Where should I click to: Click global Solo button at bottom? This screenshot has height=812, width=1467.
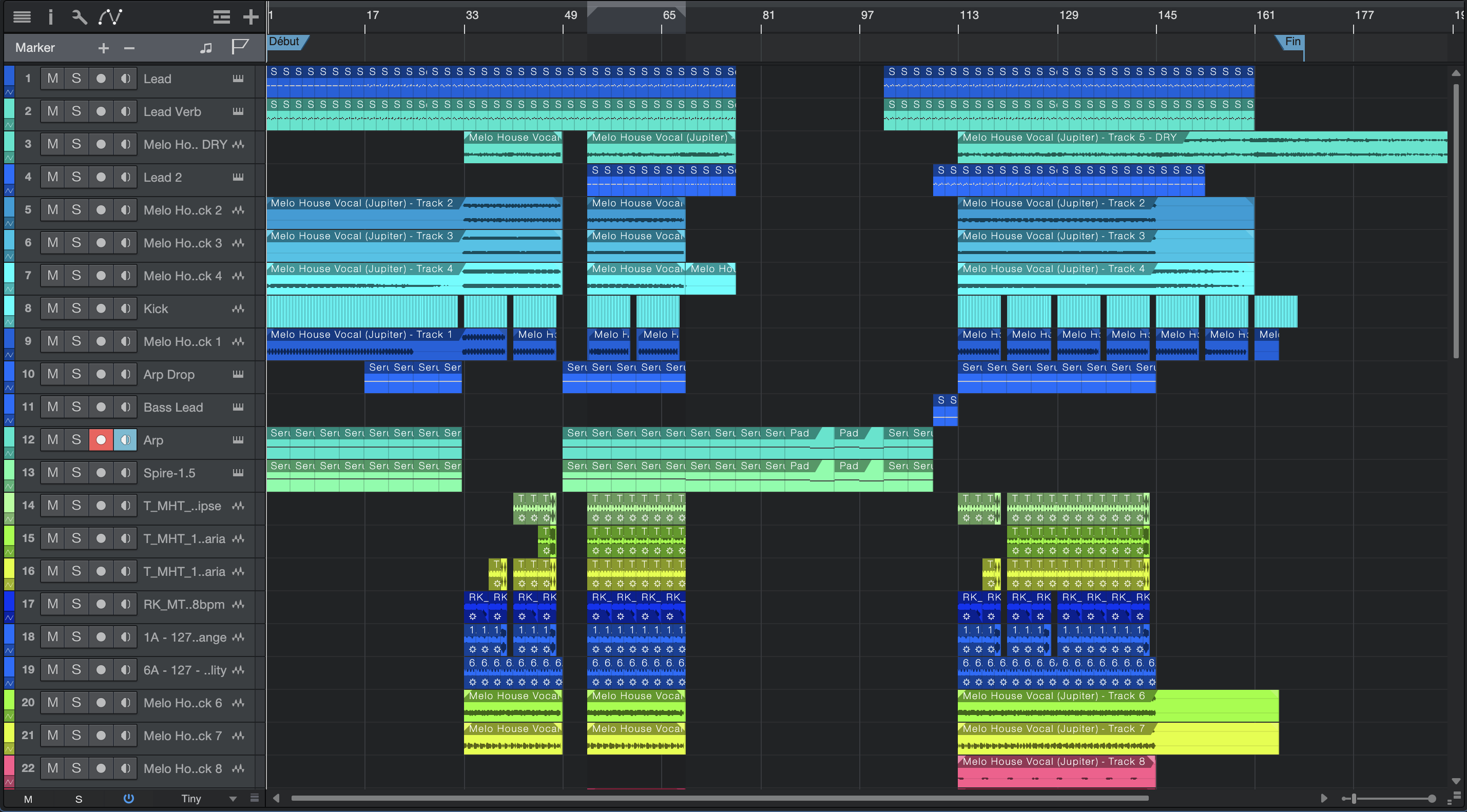[79, 799]
